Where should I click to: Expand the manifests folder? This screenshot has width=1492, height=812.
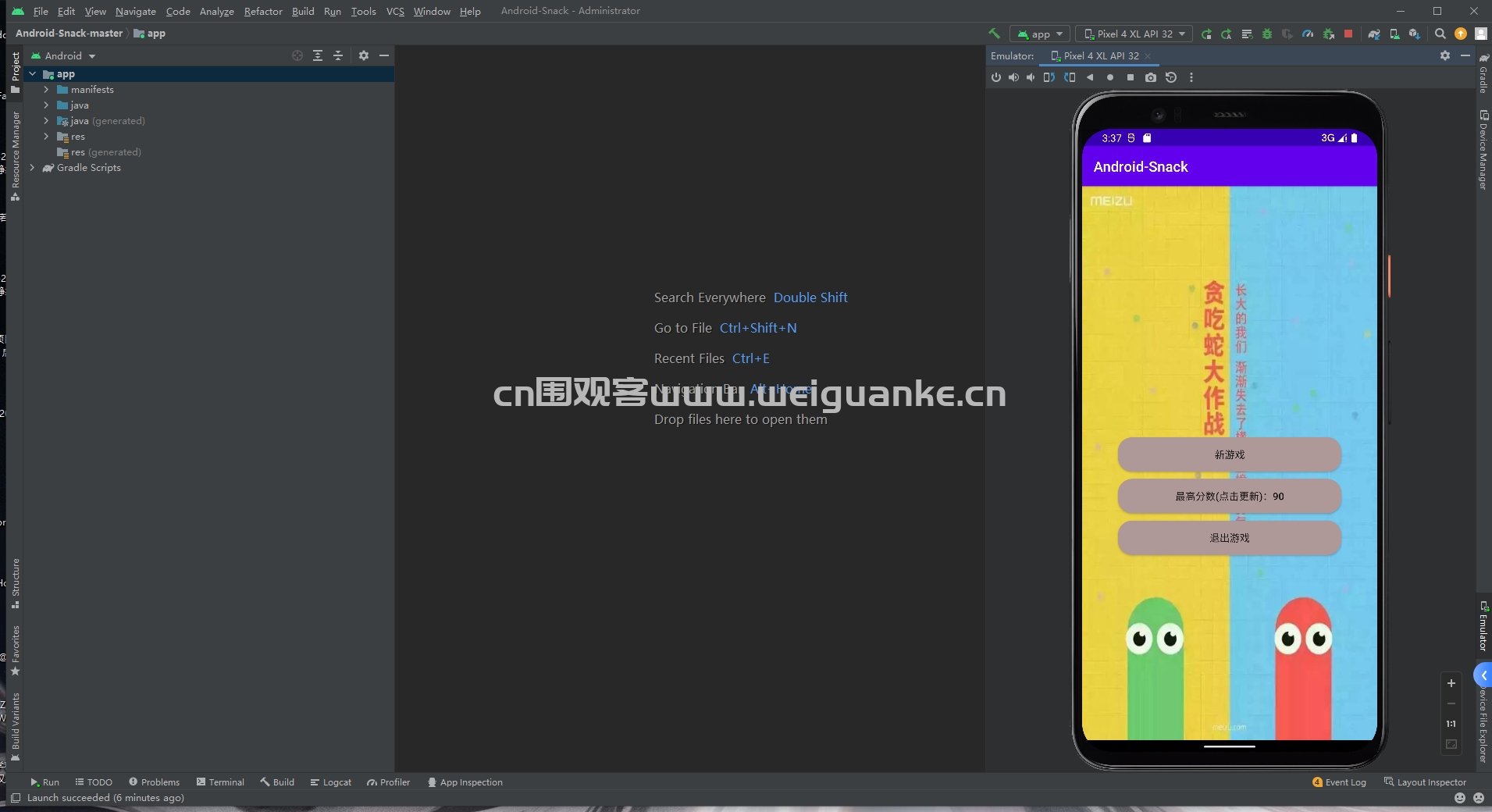[46, 90]
